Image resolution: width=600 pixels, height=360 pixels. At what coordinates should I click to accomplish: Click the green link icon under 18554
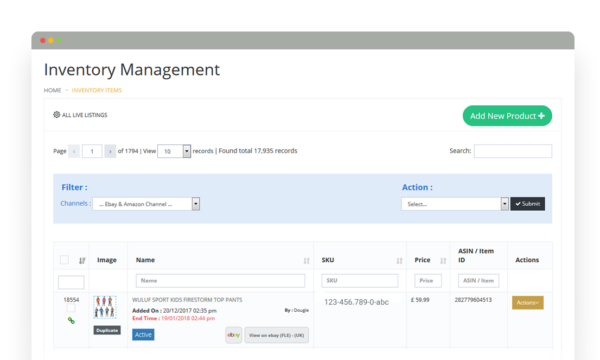[x=71, y=321]
